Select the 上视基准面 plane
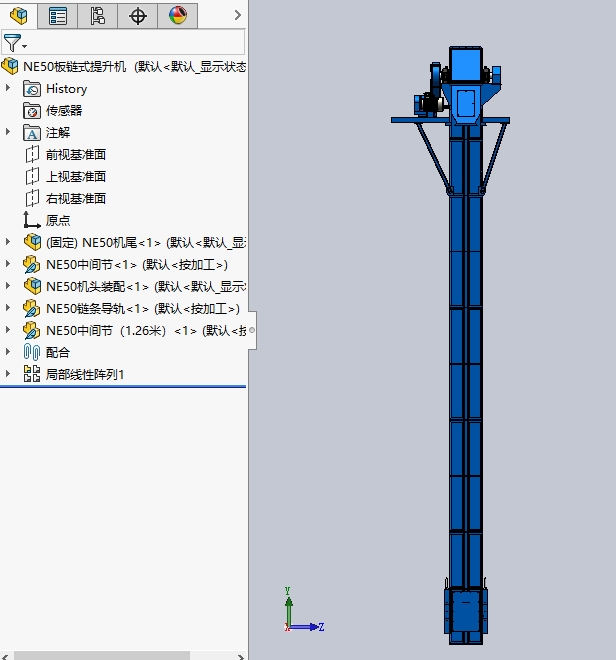Image resolution: width=616 pixels, height=660 pixels. [76, 176]
